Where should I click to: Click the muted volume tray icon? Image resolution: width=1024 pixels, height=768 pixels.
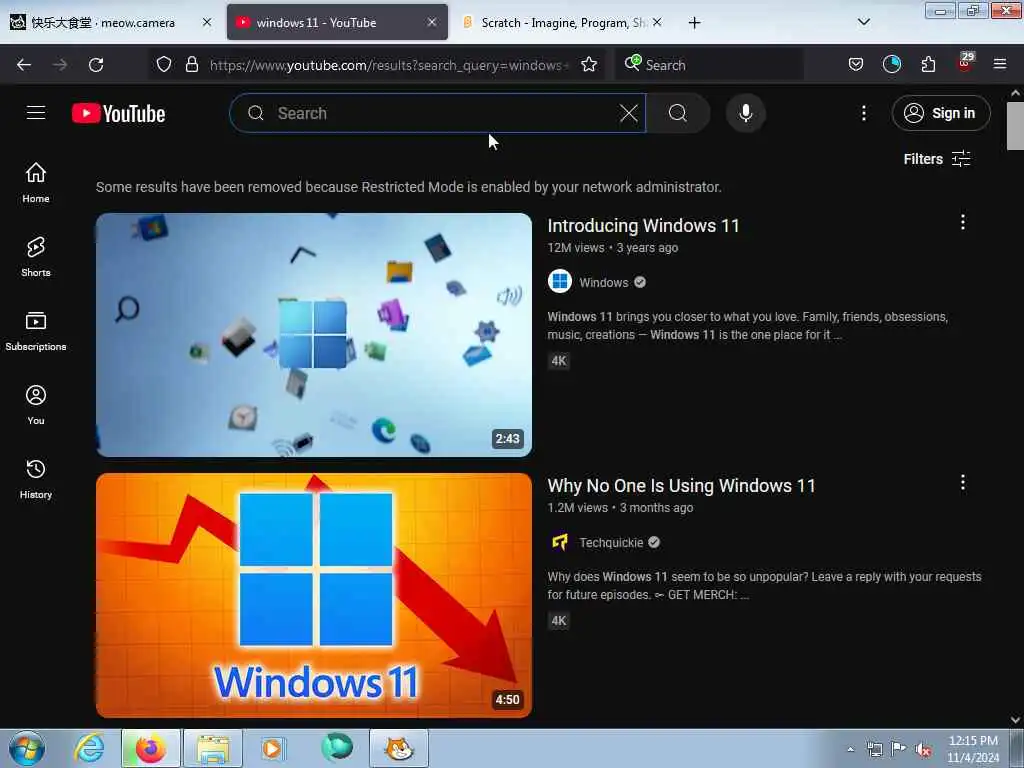pyautogui.click(x=923, y=750)
